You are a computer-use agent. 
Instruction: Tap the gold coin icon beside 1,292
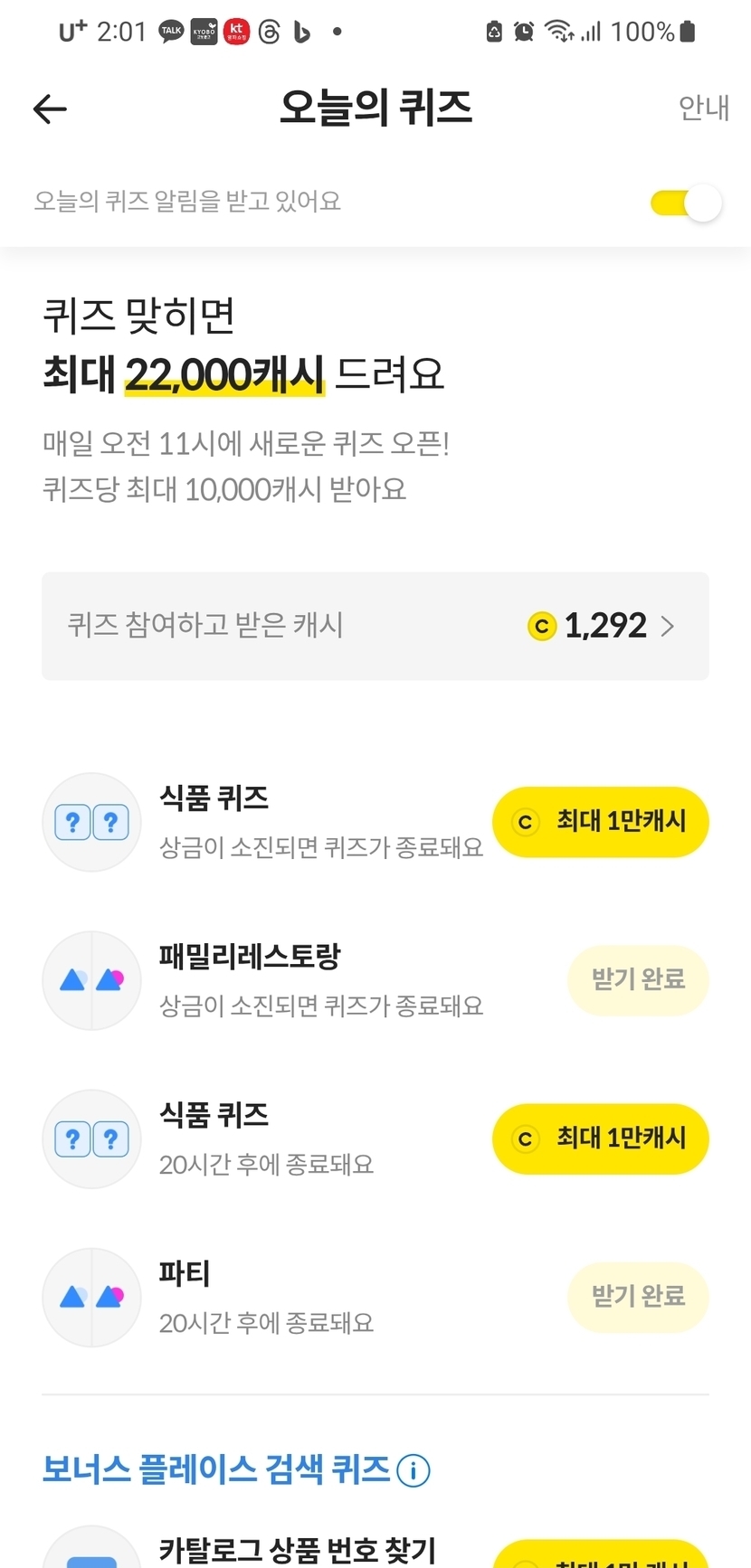[x=541, y=626]
